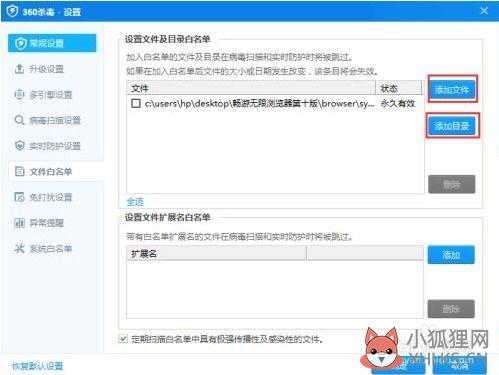Viewport: 499px width, 375px height.
Task: Click the magnifier icon beside 病毒扫描设置
Action: point(20,120)
